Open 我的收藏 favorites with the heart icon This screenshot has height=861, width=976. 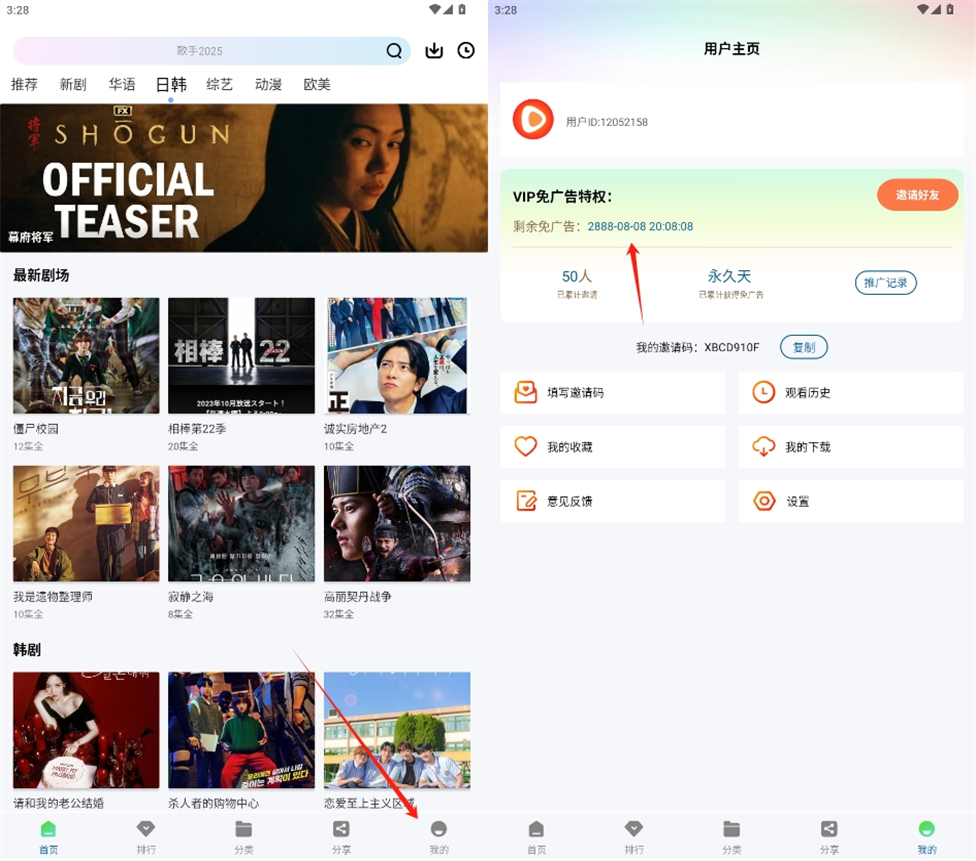(x=612, y=447)
